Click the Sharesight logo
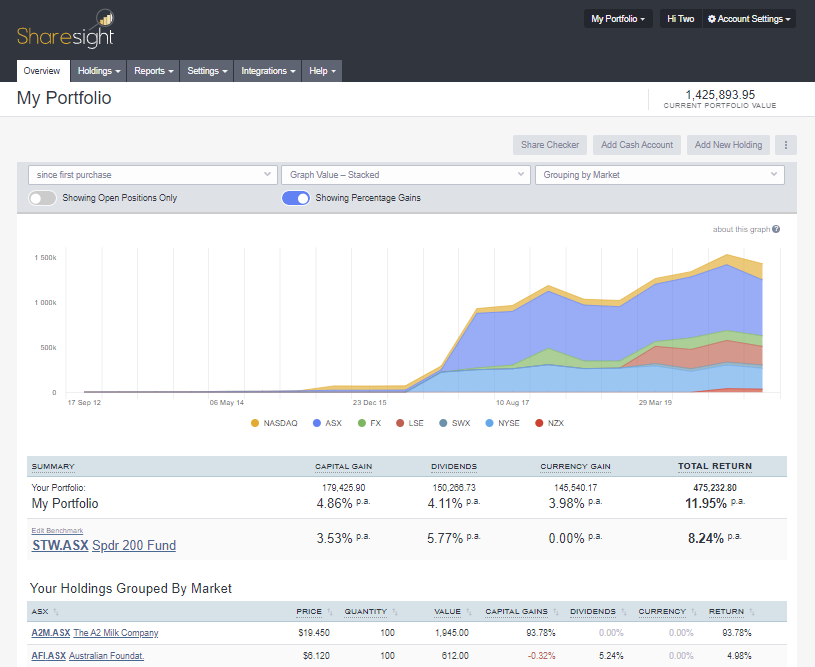This screenshot has height=667, width=815. 66,30
